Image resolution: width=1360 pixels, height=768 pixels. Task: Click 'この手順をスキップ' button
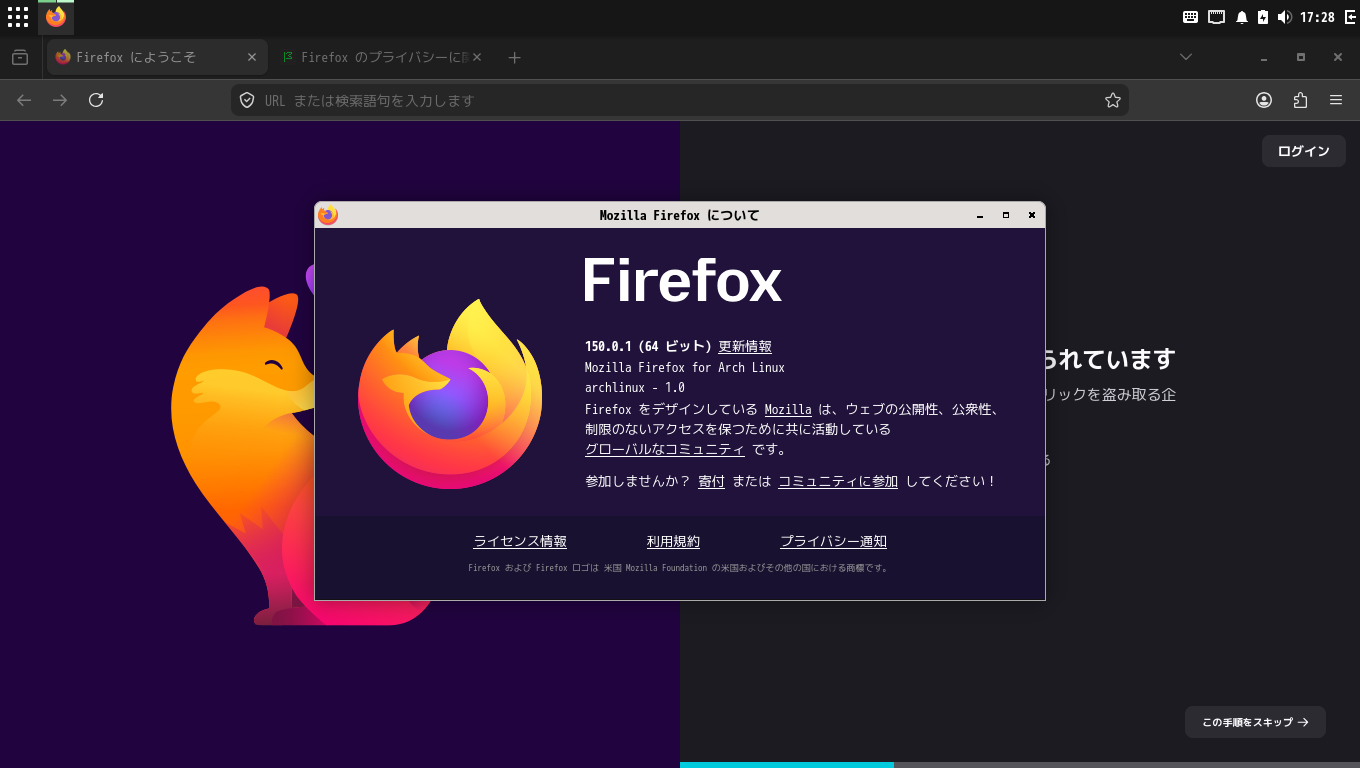point(1255,722)
